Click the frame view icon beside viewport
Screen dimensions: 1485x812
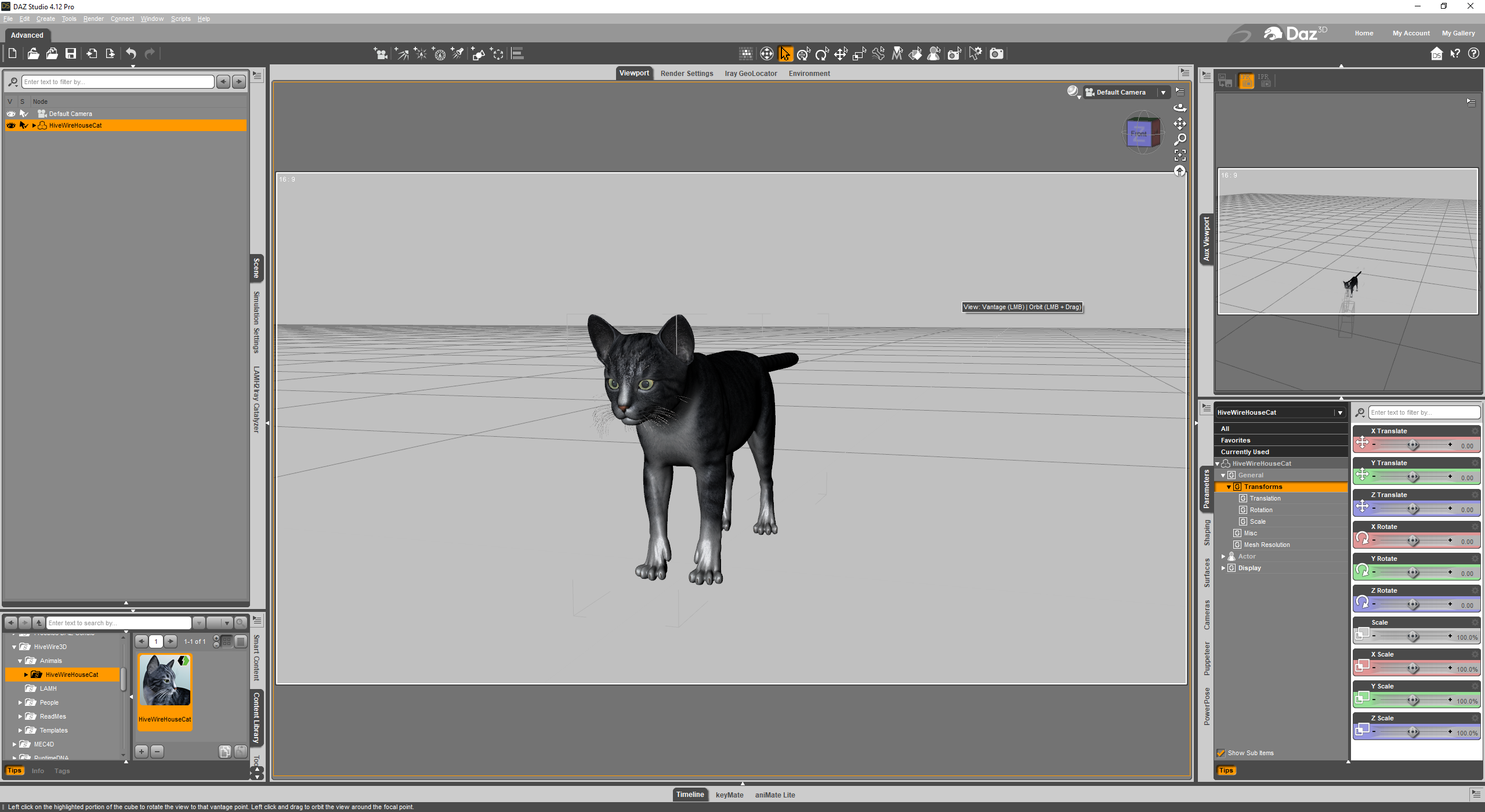tap(1180, 155)
